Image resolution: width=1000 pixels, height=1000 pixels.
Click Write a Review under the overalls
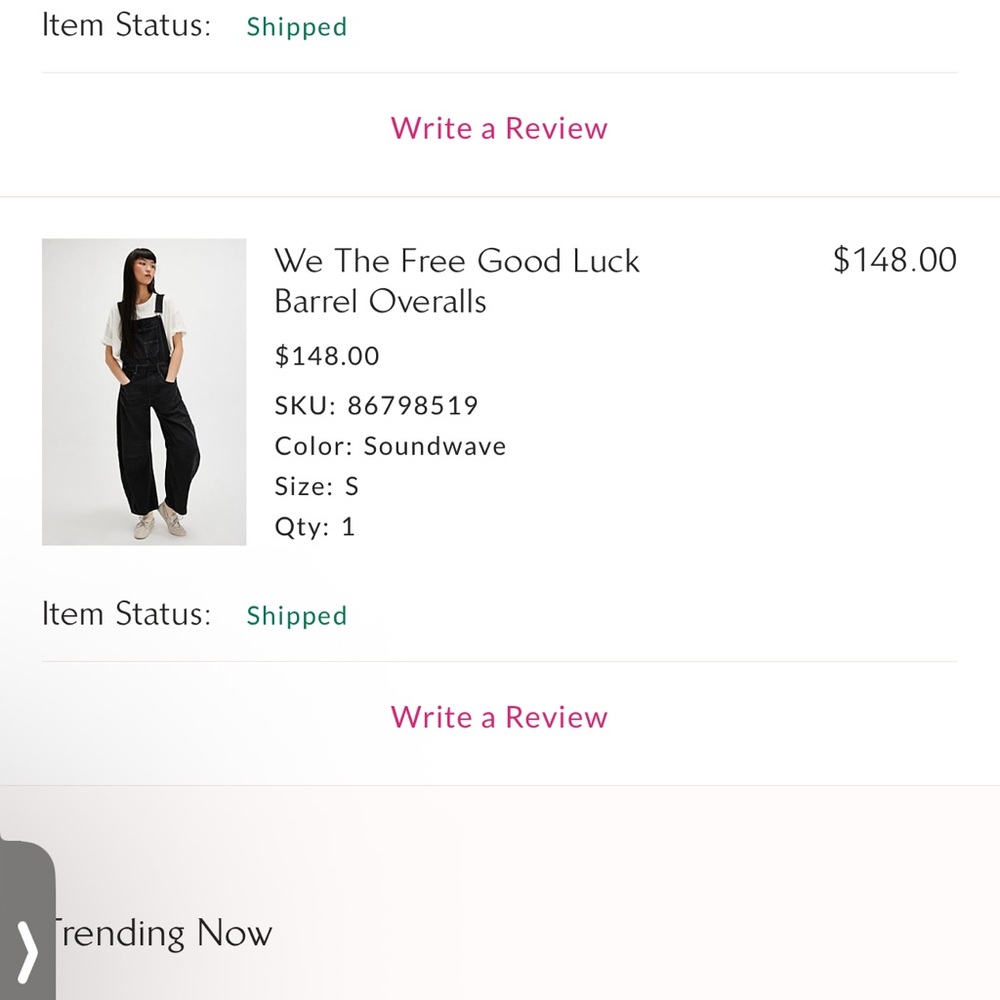click(x=499, y=717)
